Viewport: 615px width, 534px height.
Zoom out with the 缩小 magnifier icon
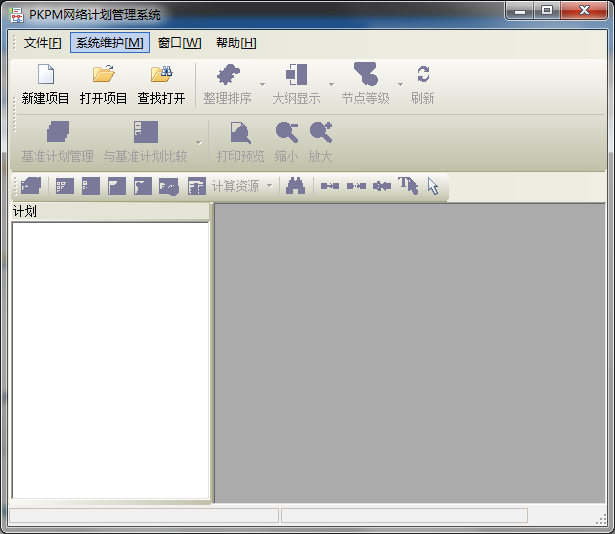coord(286,133)
